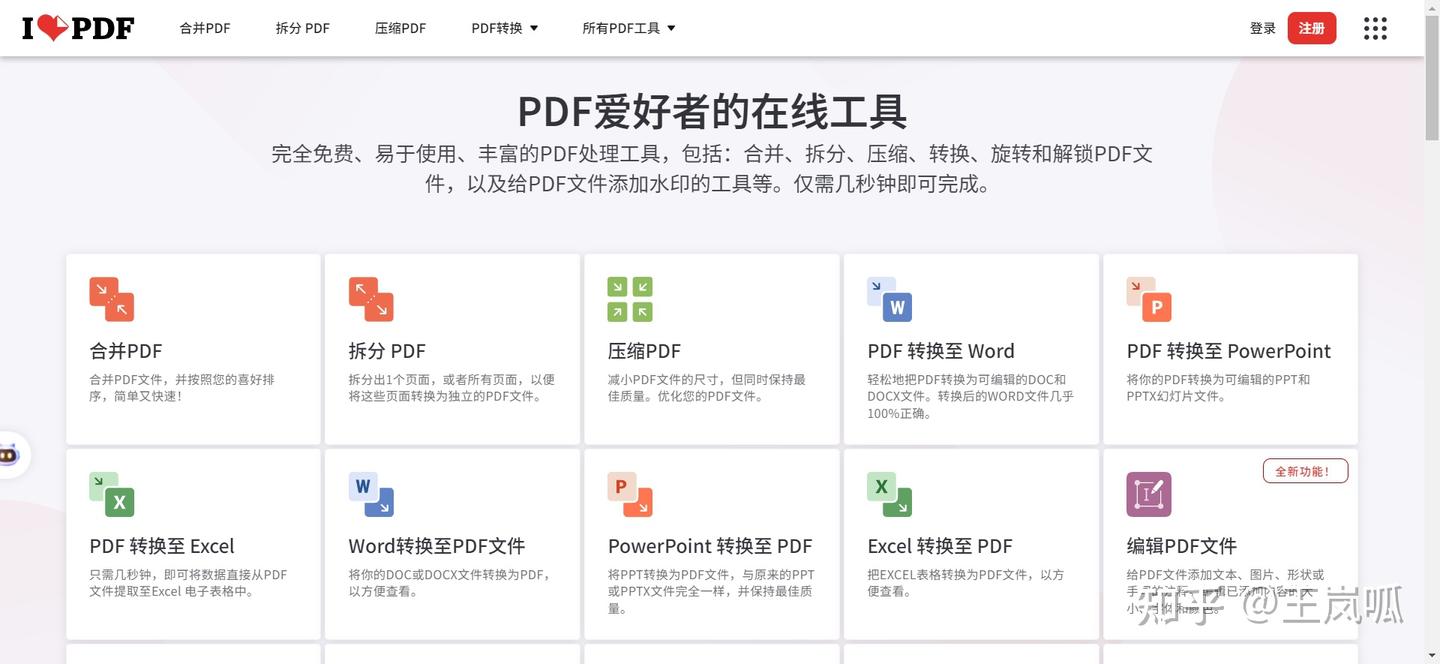Open the Excel 转换至 PDF card title
Screen dimensions: 1440x664
[940, 546]
